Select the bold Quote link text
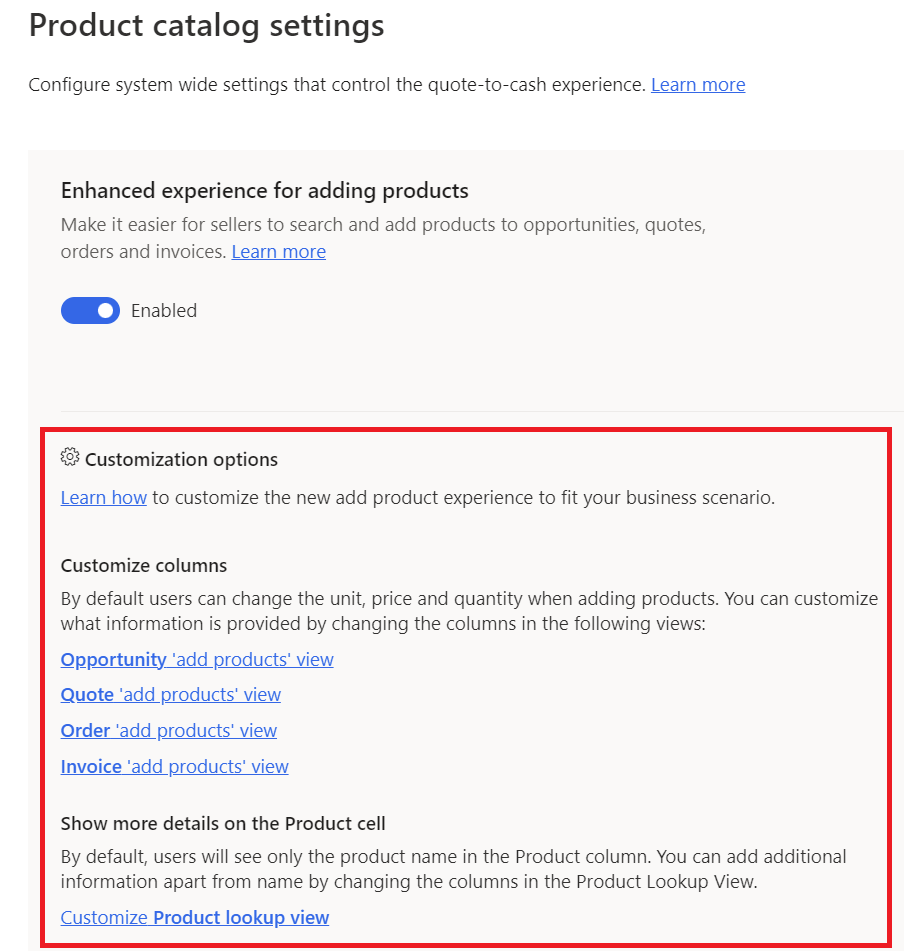904x951 pixels. click(88, 694)
